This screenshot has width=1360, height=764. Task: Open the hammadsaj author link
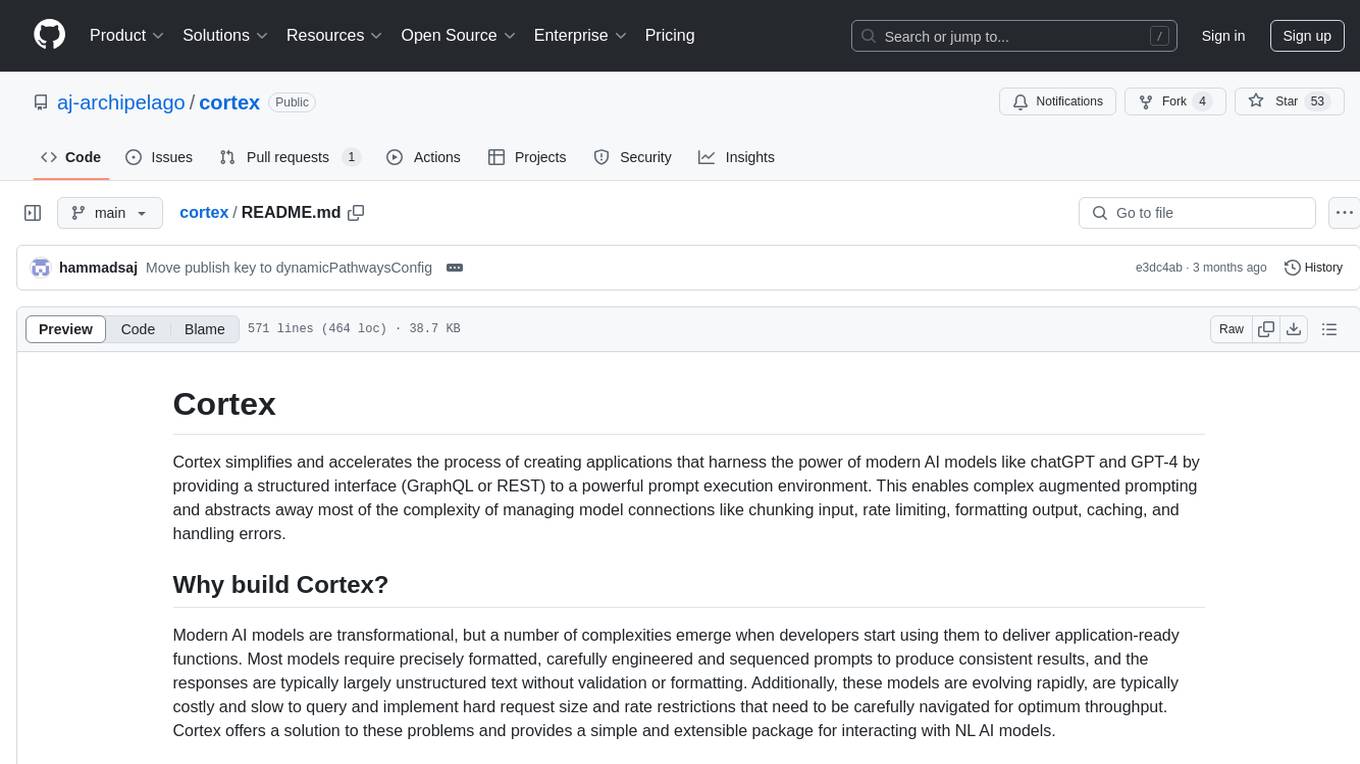[98, 268]
